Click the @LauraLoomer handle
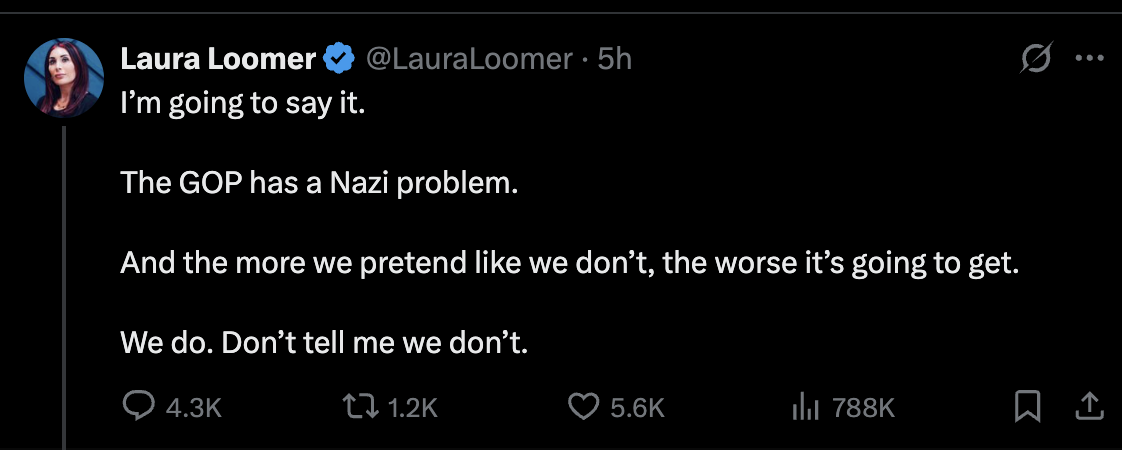The width and height of the screenshot is (1122, 450). point(469,60)
